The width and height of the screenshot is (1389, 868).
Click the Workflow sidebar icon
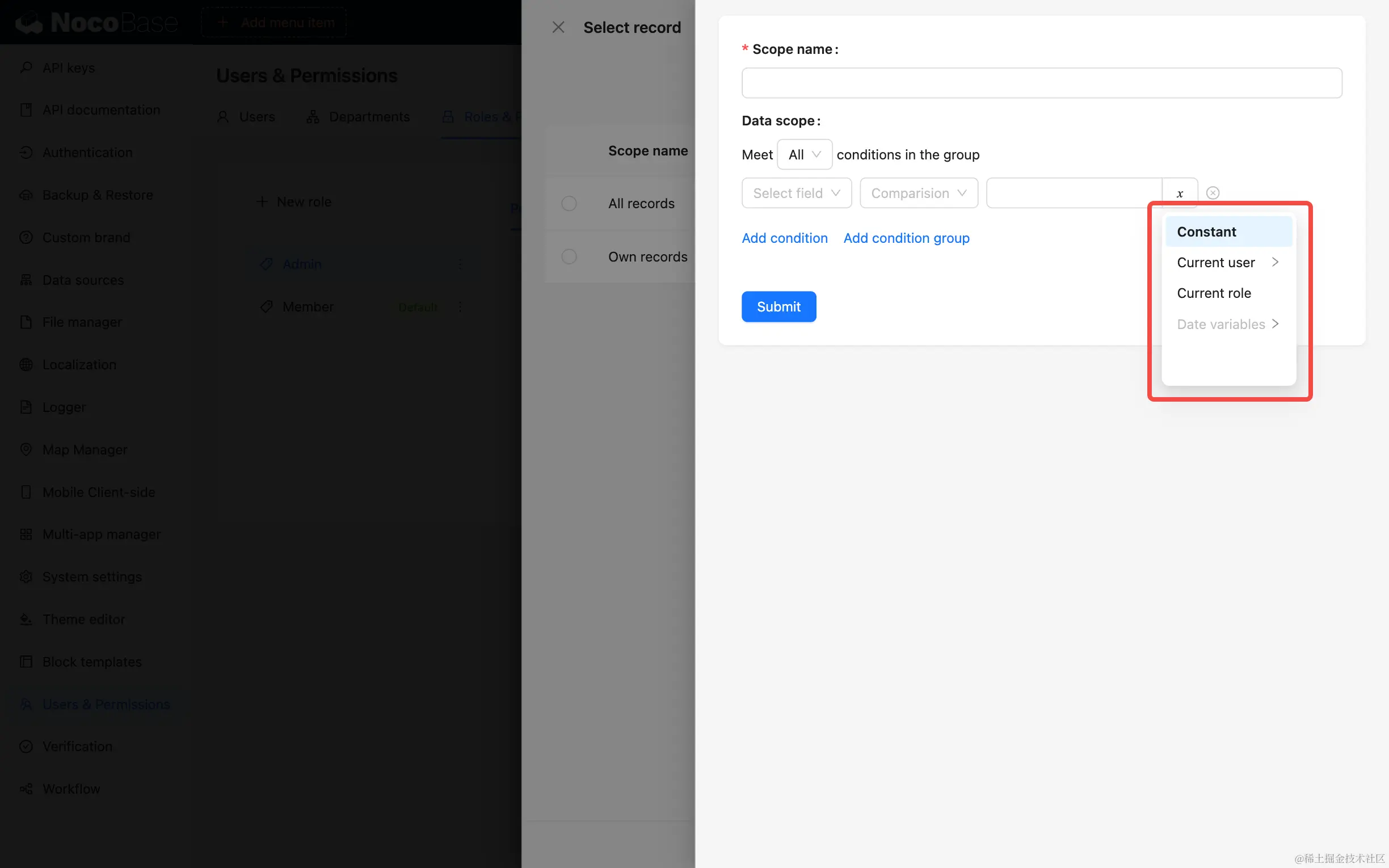point(26,789)
